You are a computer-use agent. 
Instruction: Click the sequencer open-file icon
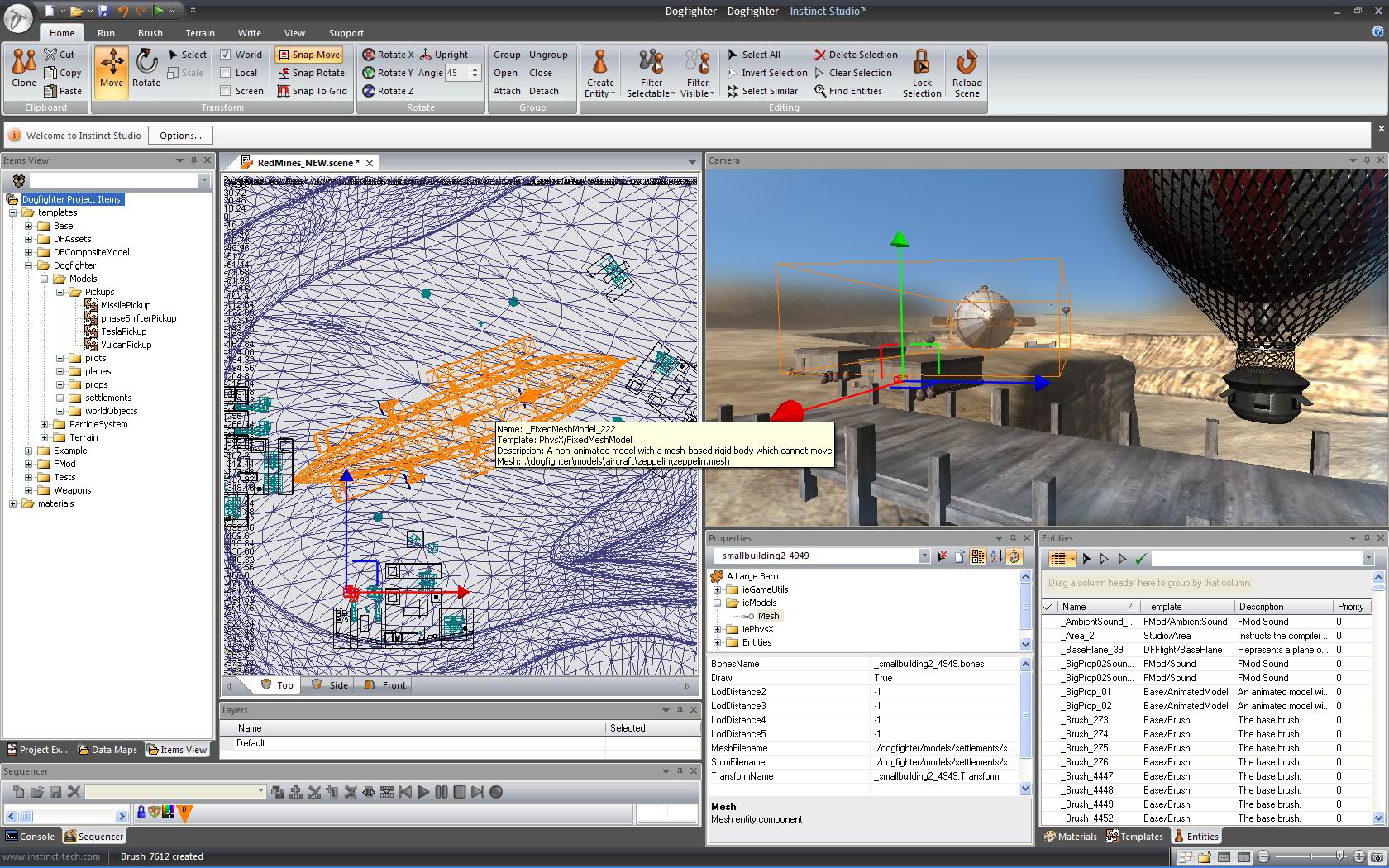coord(37,792)
